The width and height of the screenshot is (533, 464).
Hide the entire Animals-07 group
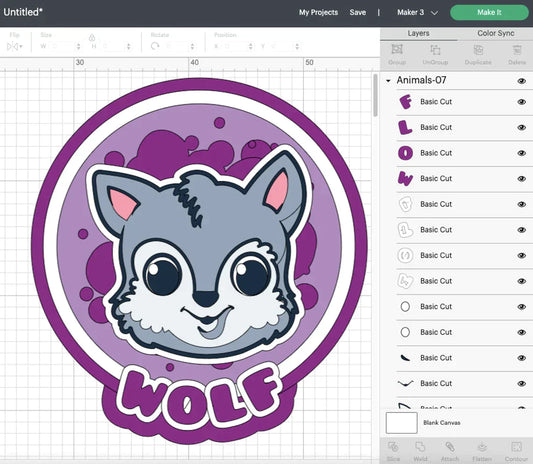point(521,81)
